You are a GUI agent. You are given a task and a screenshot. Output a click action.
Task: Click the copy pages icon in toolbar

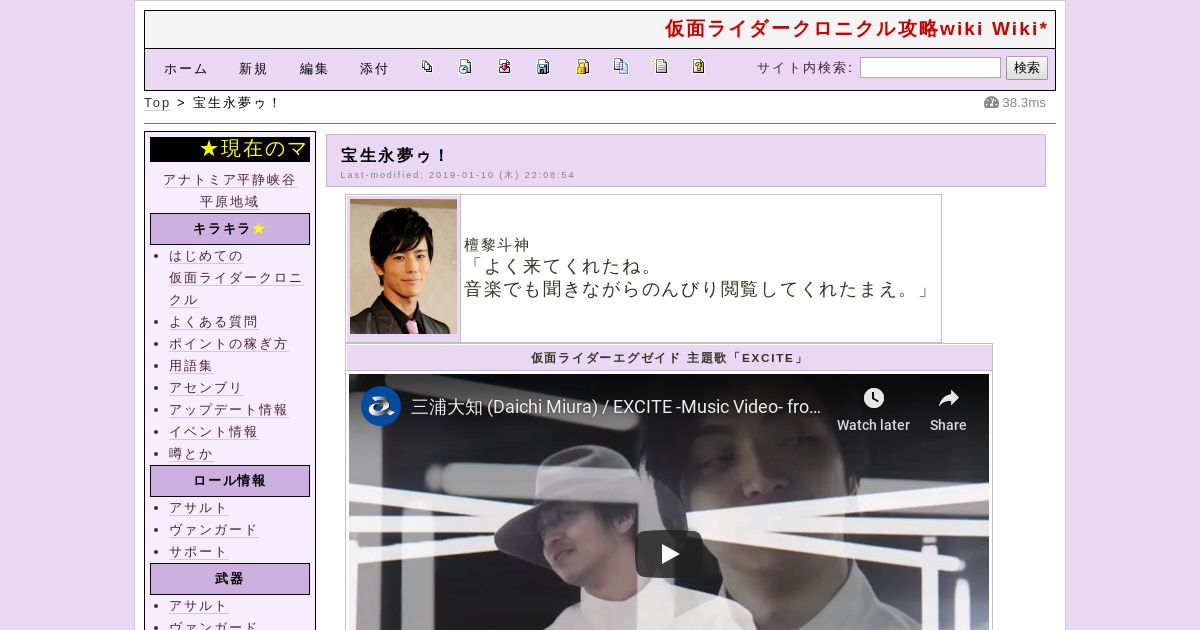[x=427, y=67]
